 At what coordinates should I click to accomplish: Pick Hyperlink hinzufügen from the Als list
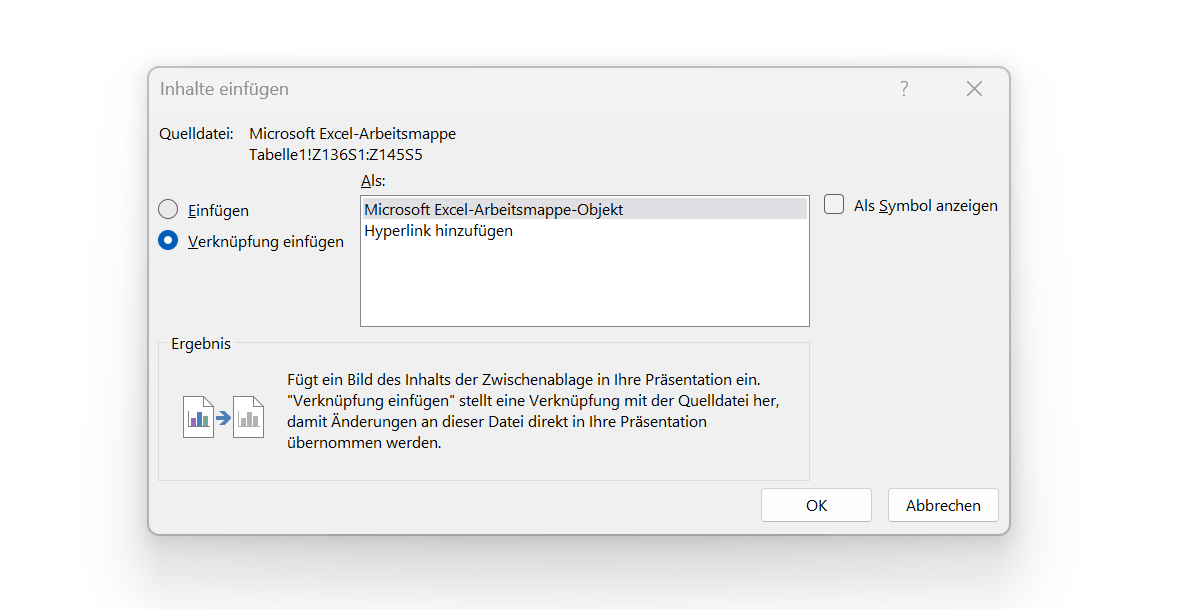[584, 230]
